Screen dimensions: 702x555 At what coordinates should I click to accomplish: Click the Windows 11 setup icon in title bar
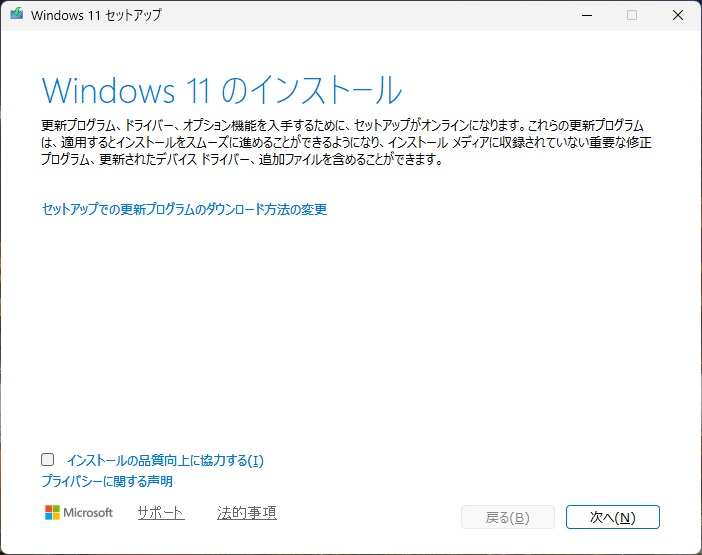[x=16, y=15]
